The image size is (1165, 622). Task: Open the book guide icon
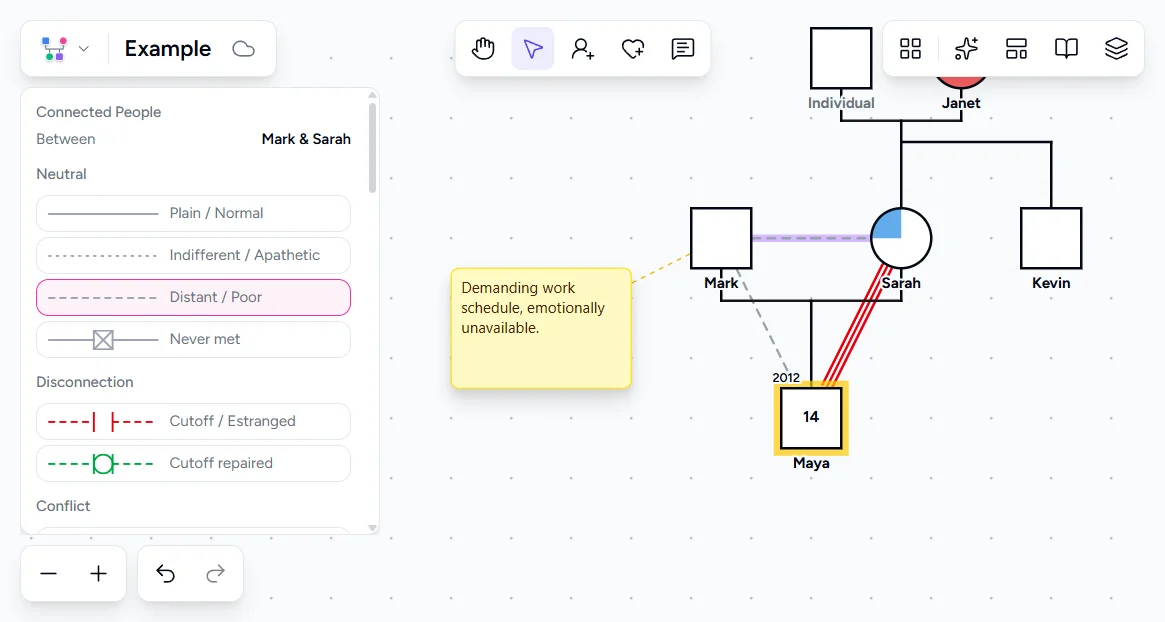[1066, 49]
